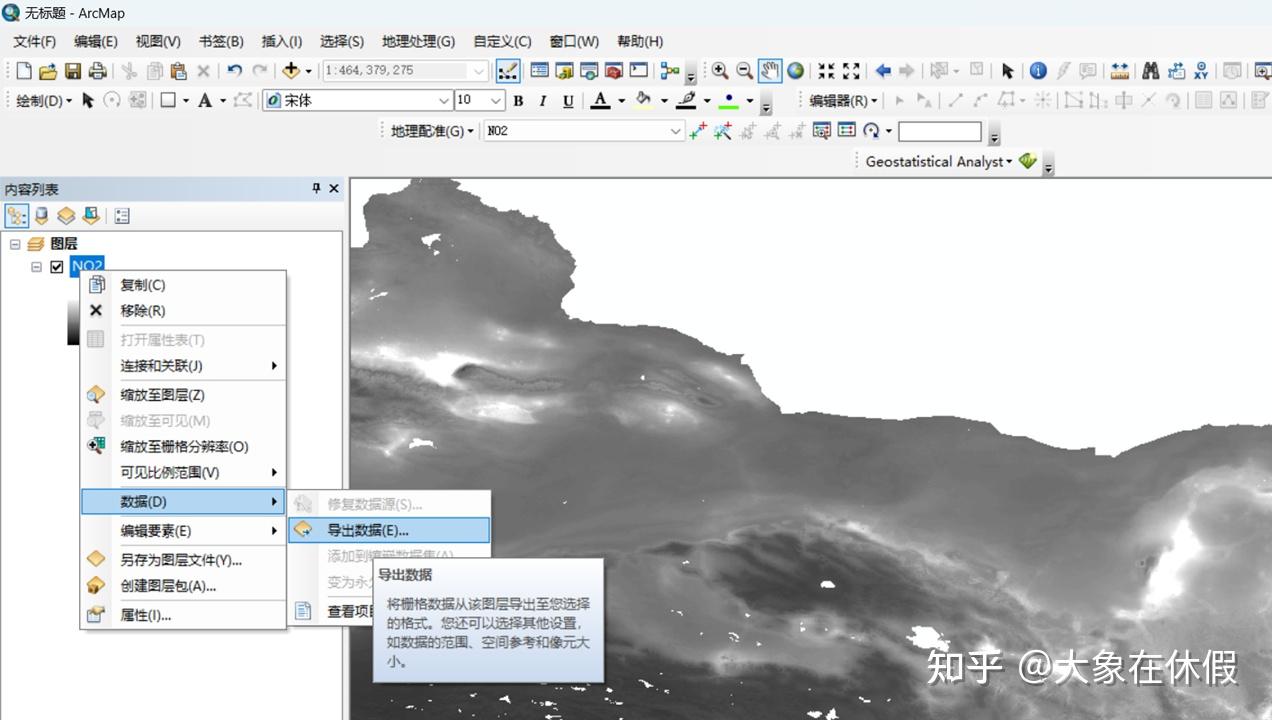Toggle bold text formatting
1272x720 pixels.
point(518,101)
